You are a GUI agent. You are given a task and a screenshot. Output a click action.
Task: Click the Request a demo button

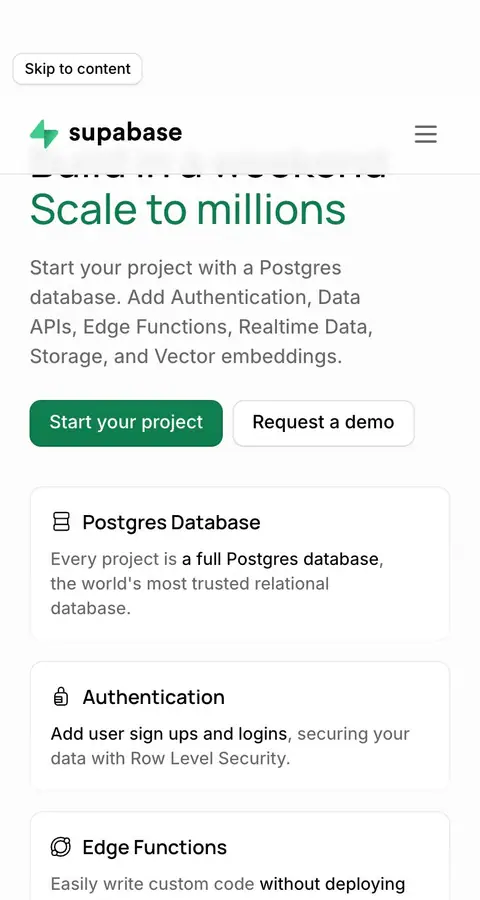click(323, 422)
